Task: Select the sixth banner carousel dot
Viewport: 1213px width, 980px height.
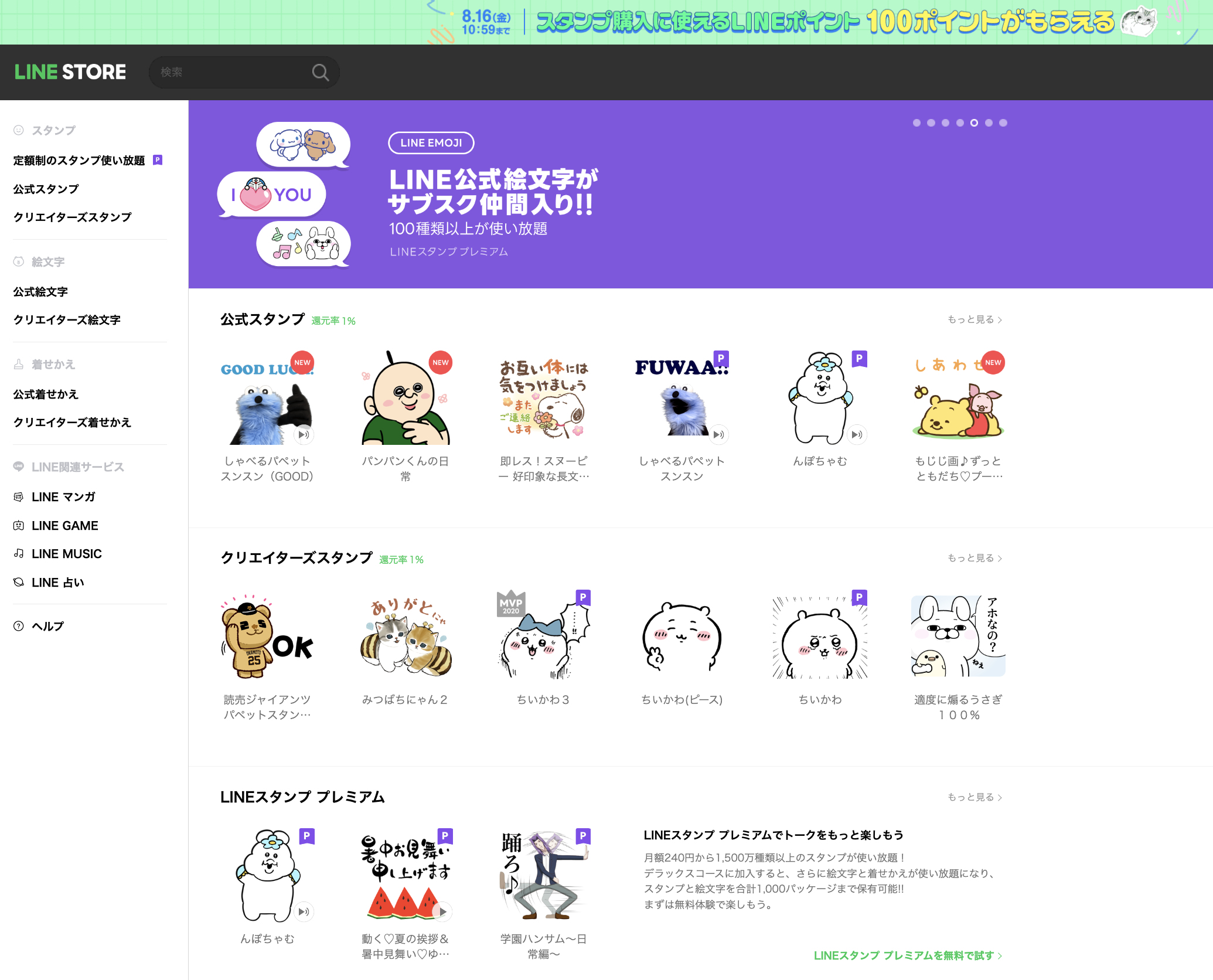Action: [989, 122]
